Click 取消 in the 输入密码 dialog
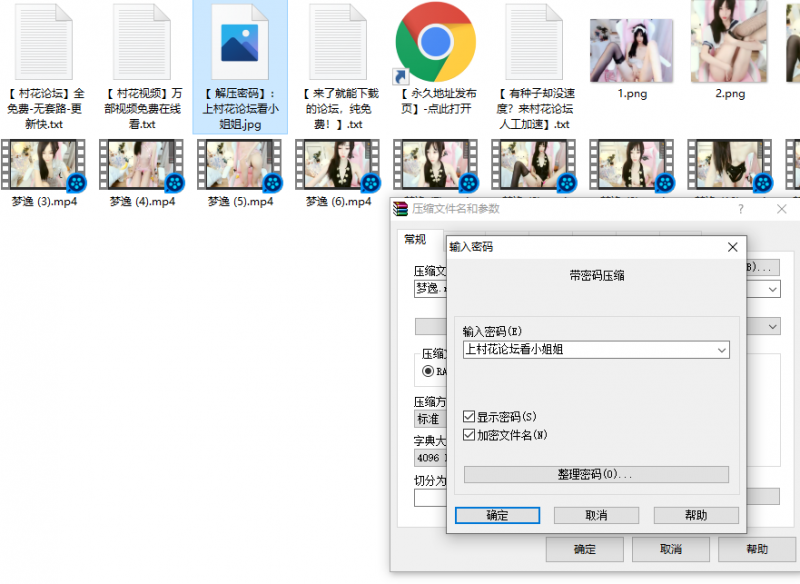This screenshot has width=800, height=584. point(596,515)
